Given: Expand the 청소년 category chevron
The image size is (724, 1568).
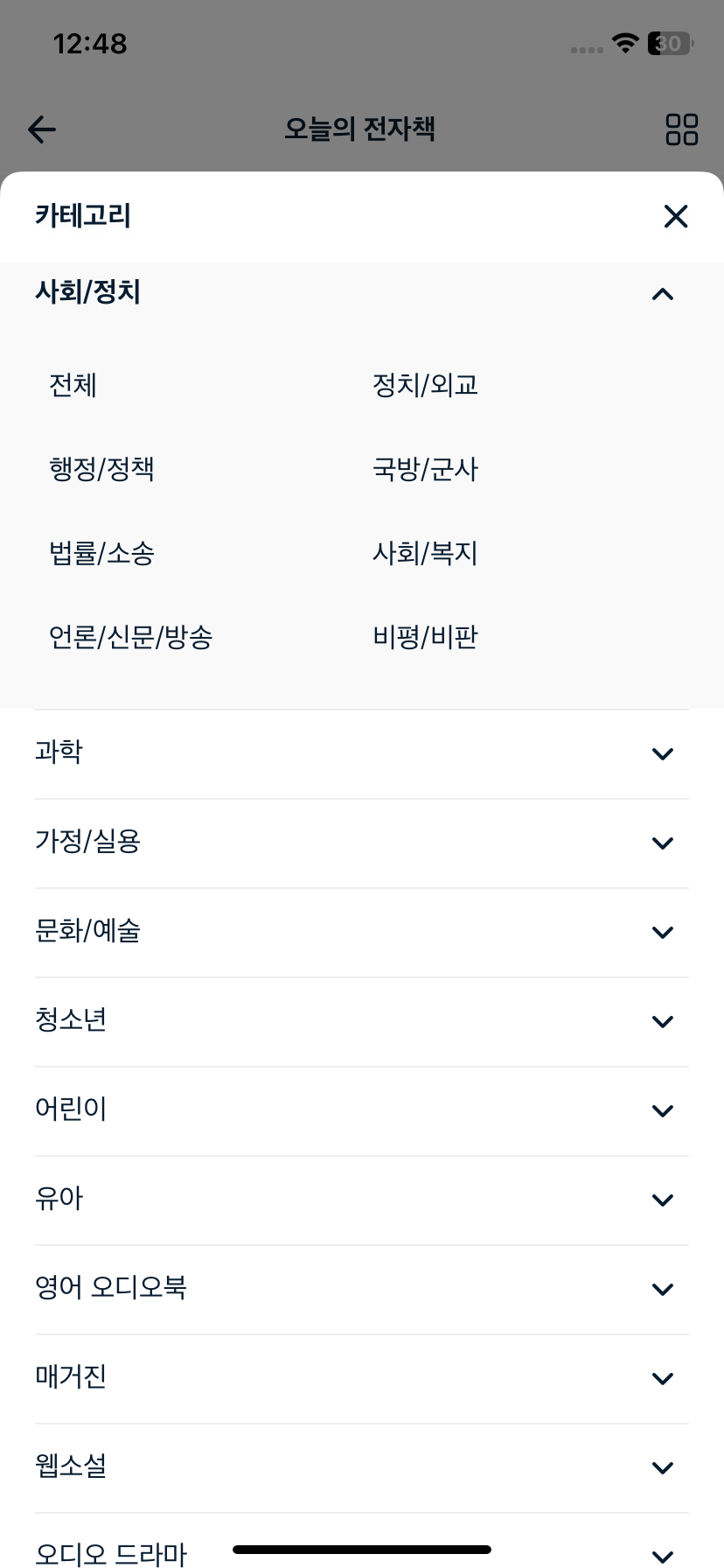Looking at the screenshot, I should [x=663, y=1021].
